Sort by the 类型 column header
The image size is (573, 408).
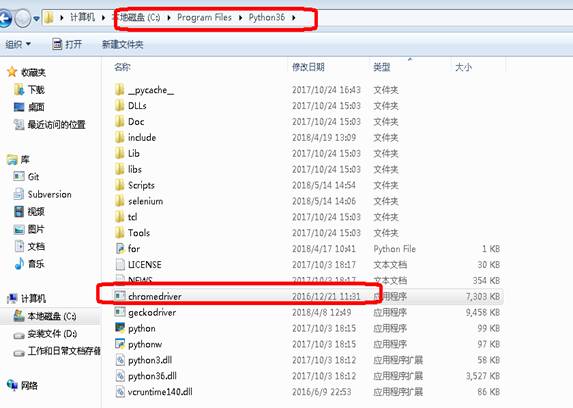point(382,67)
